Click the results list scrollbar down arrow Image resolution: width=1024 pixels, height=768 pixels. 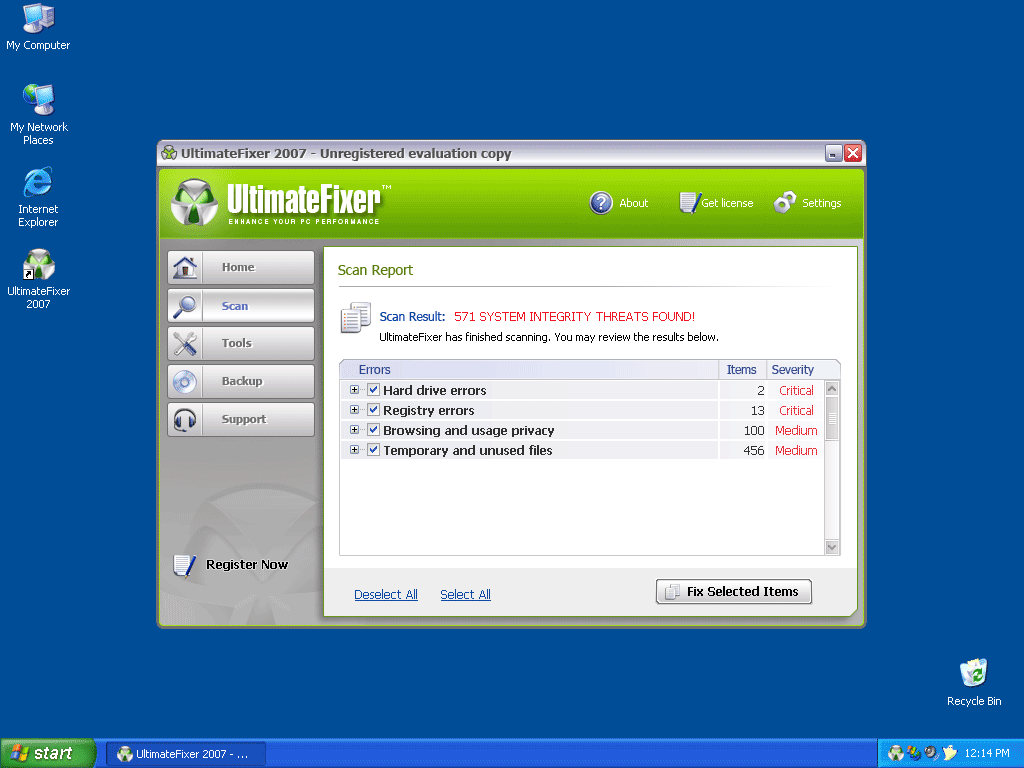pos(832,547)
